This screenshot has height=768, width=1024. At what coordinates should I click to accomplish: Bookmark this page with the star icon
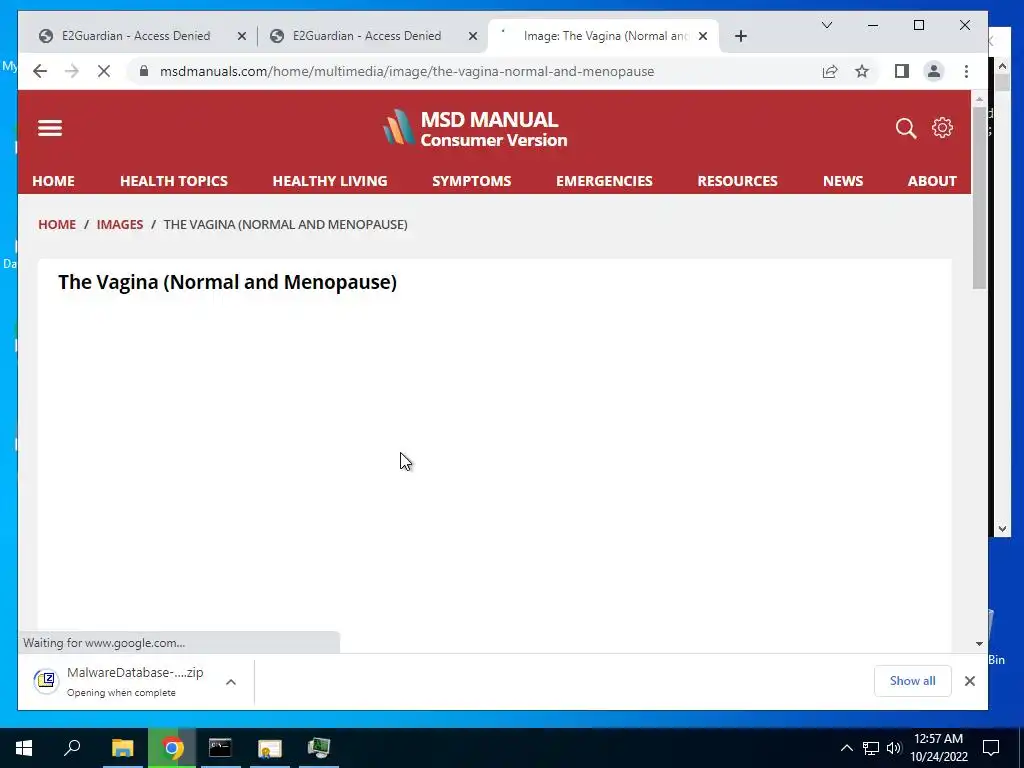point(862,71)
